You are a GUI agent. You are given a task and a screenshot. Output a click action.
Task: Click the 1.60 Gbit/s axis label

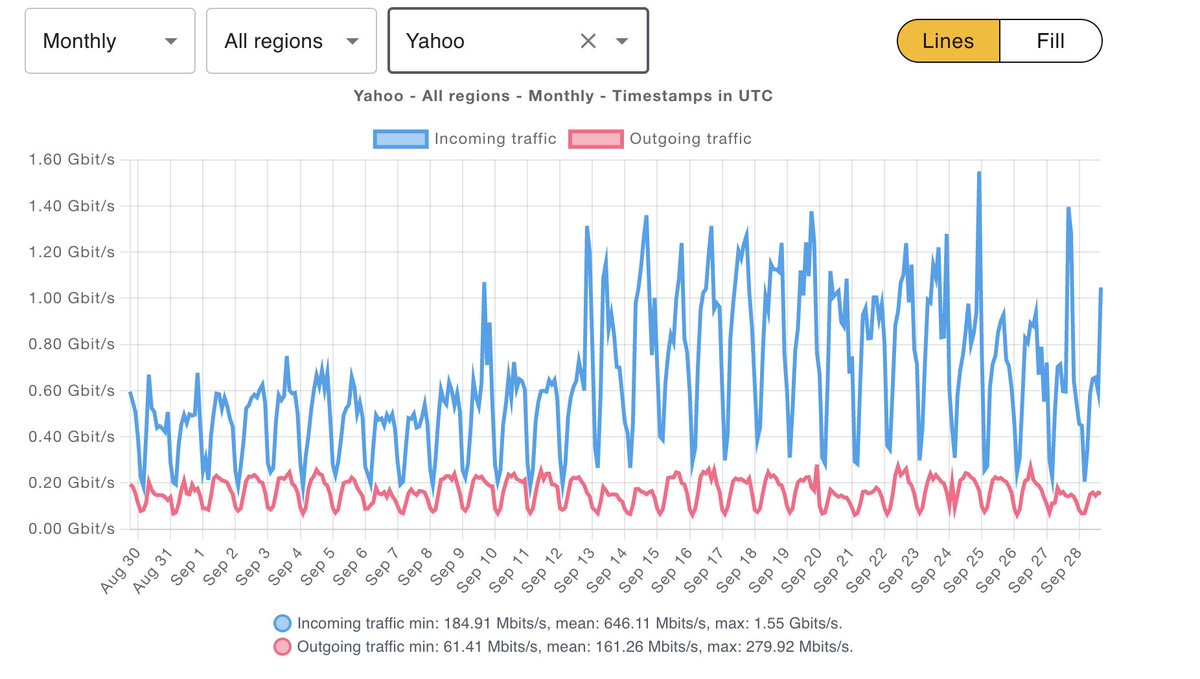click(x=70, y=159)
